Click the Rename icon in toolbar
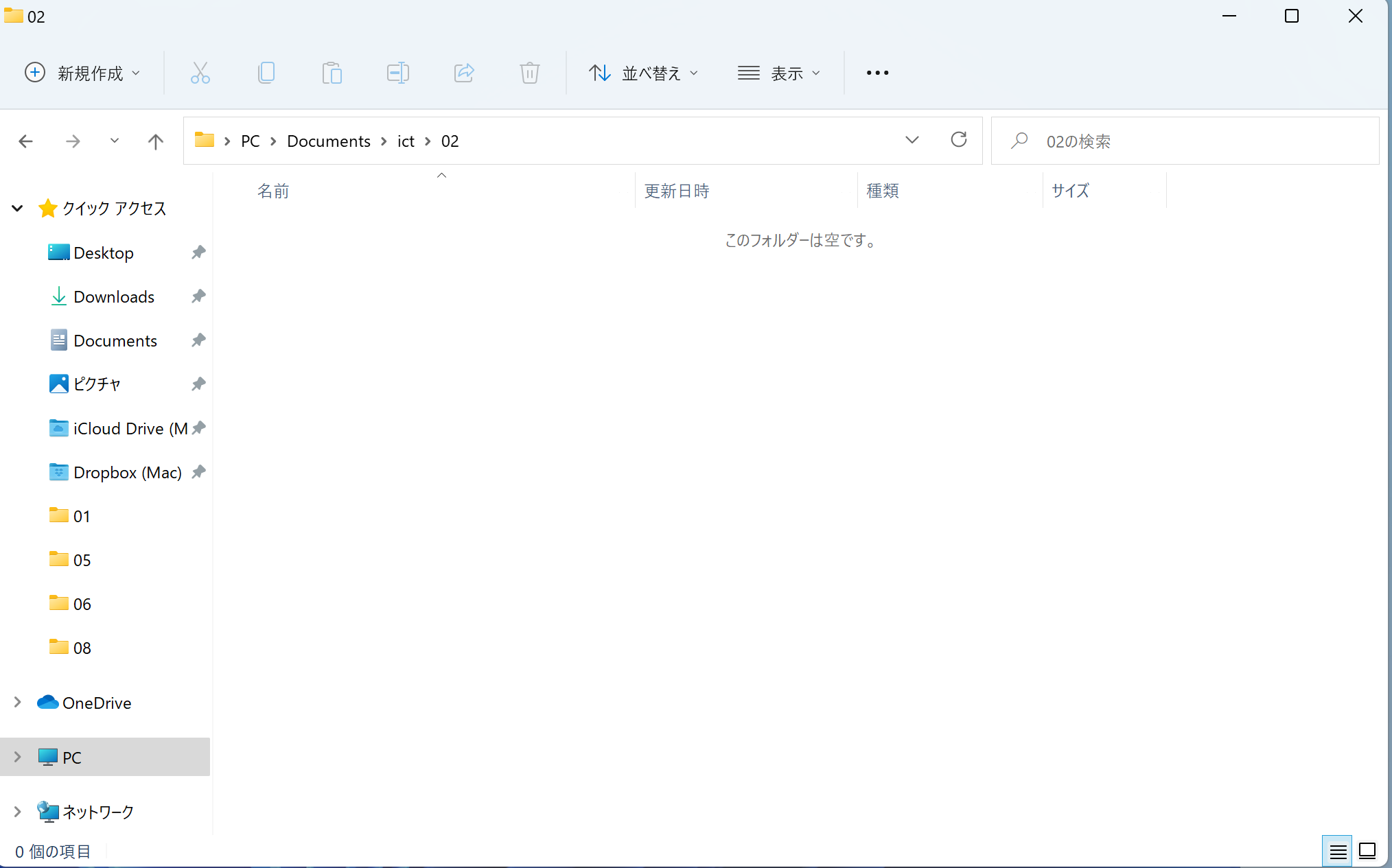The height and width of the screenshot is (868, 1392). (x=397, y=73)
